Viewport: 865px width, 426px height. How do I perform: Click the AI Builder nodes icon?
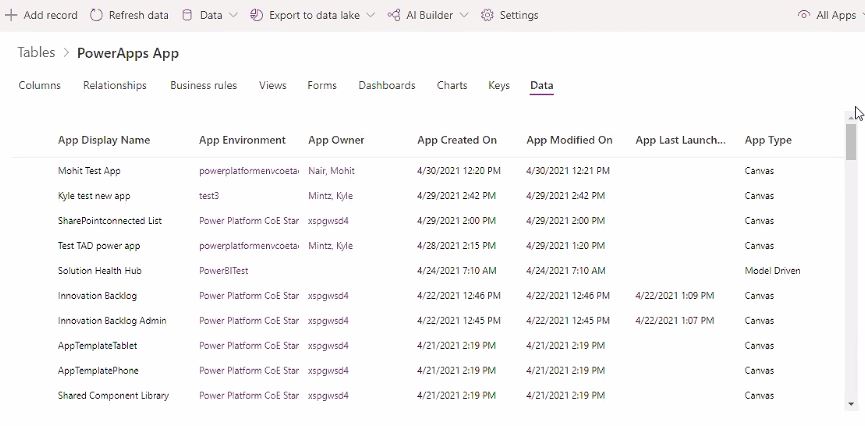pos(393,15)
